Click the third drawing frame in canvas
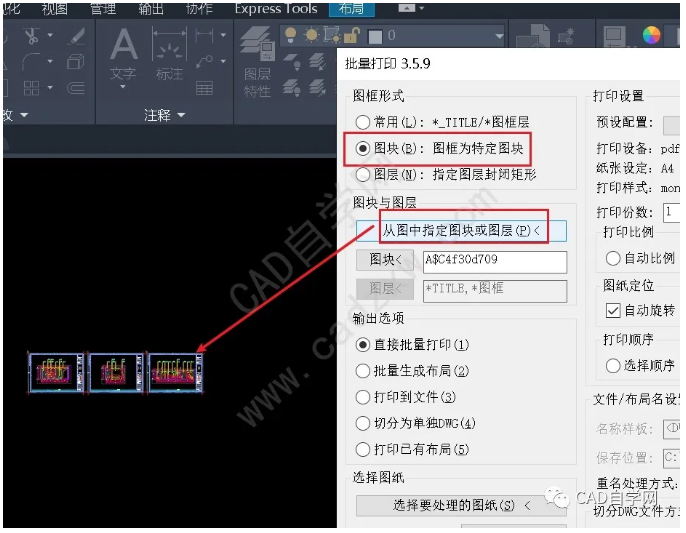Image resolution: width=686 pixels, height=533 pixels. pyautogui.click(x=176, y=373)
